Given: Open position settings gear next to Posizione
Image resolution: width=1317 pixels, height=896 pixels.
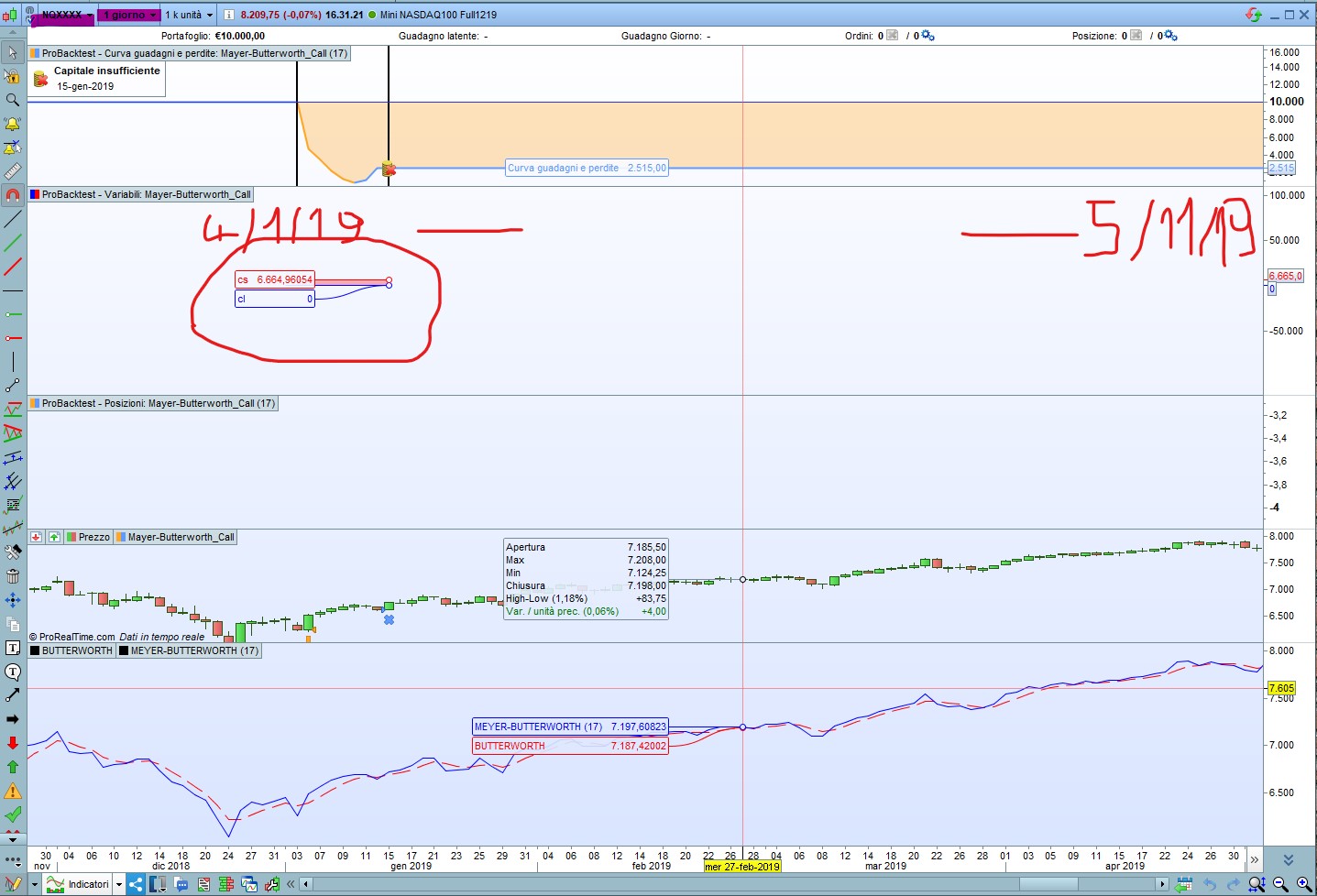Looking at the screenshot, I should pos(1170,36).
